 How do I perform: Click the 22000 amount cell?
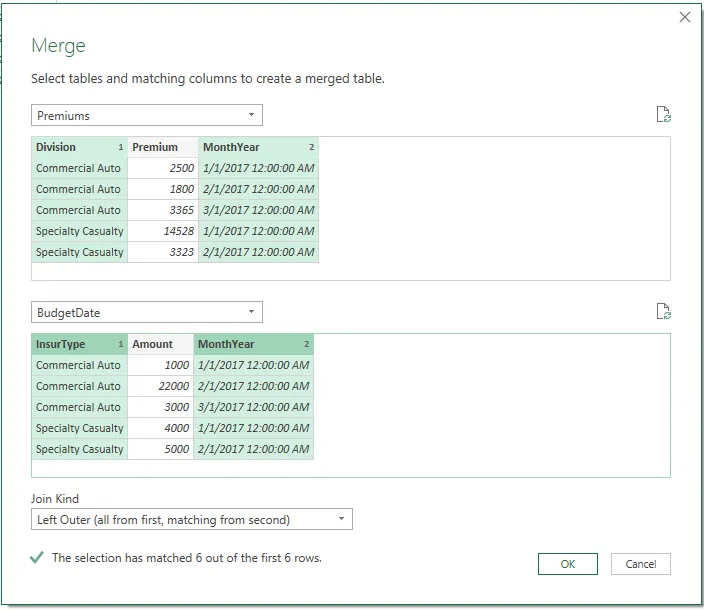click(x=161, y=386)
